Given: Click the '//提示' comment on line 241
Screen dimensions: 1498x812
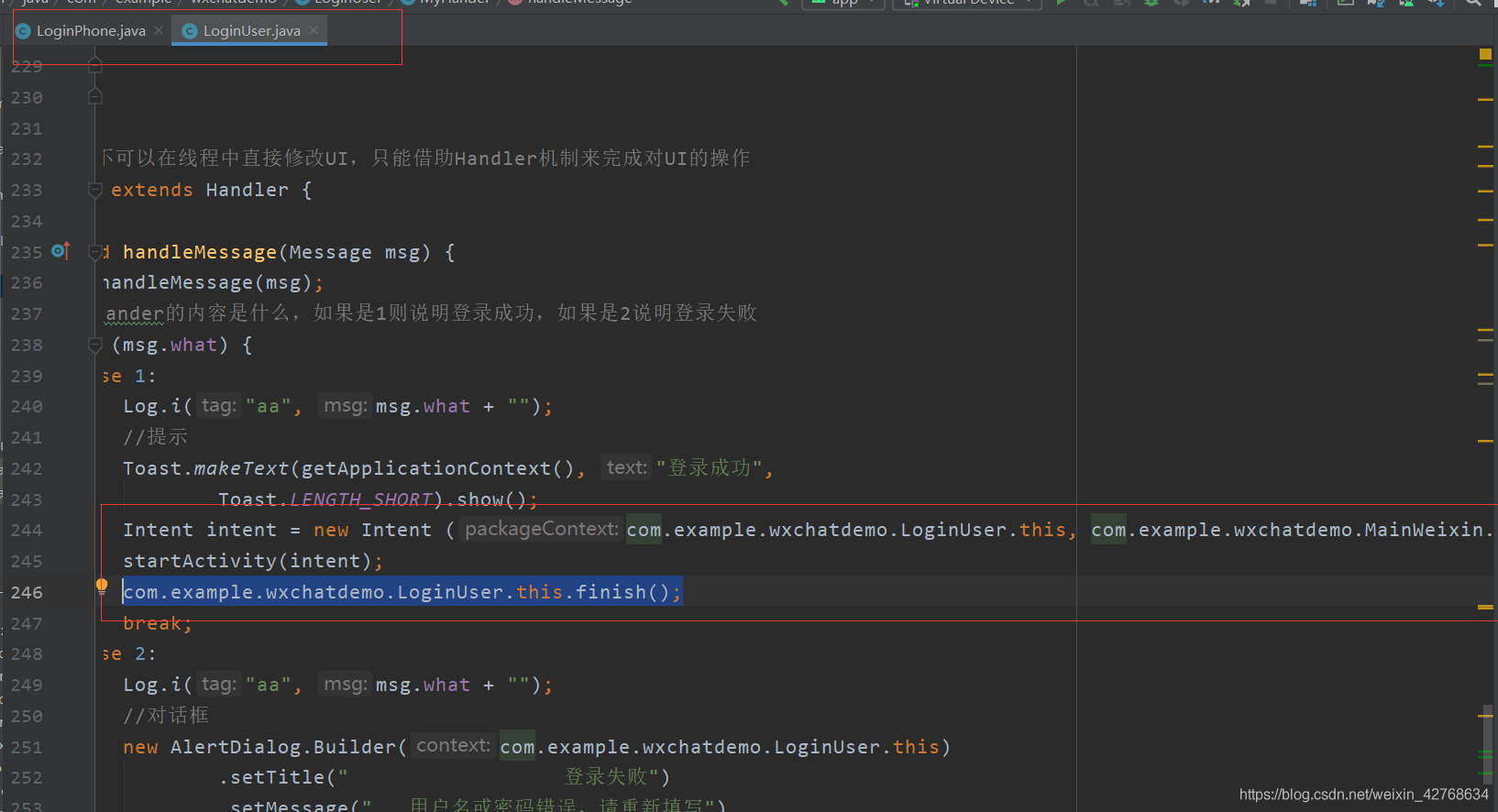Looking at the screenshot, I should [x=155, y=437].
